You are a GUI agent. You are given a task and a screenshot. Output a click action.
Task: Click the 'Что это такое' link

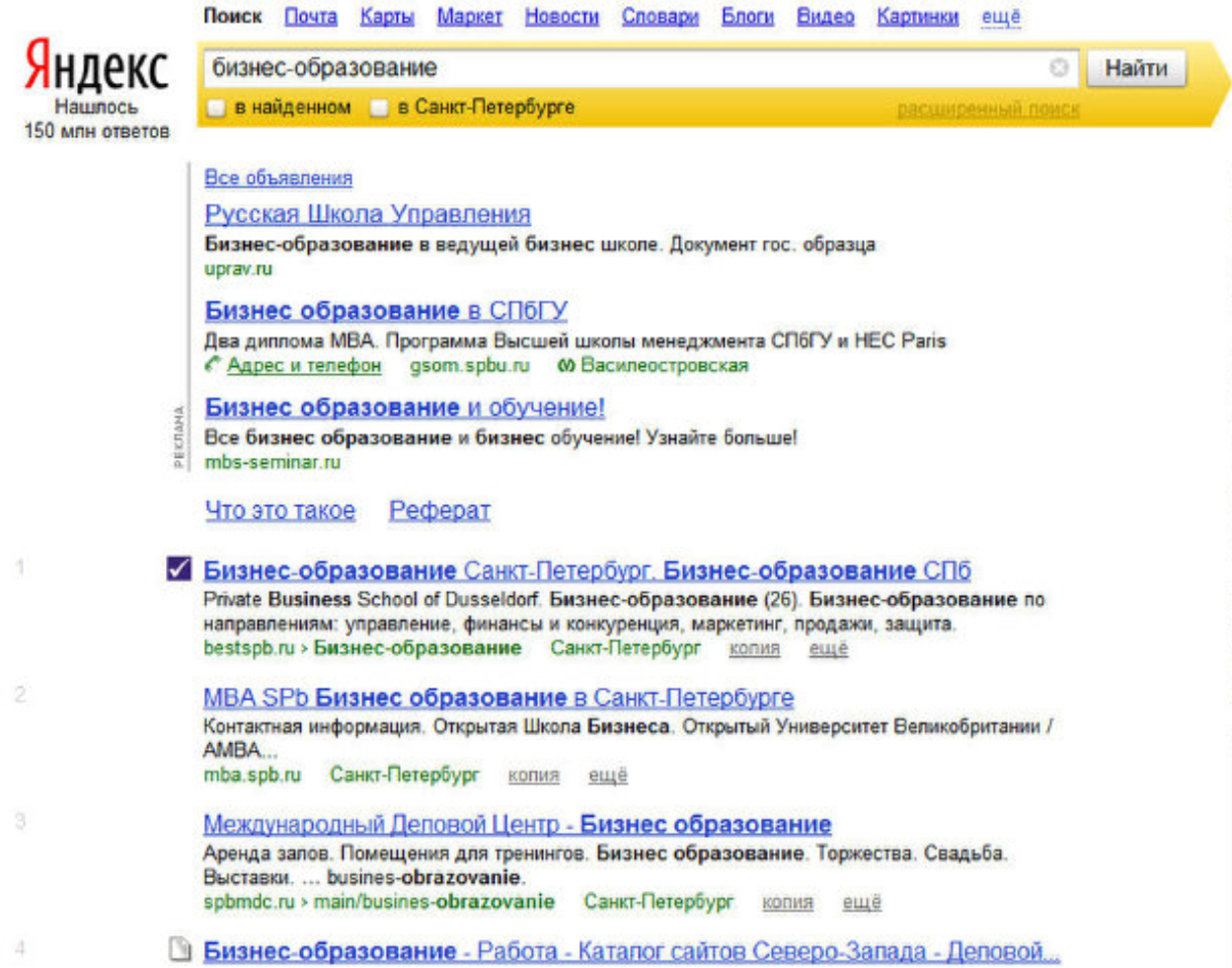[279, 510]
